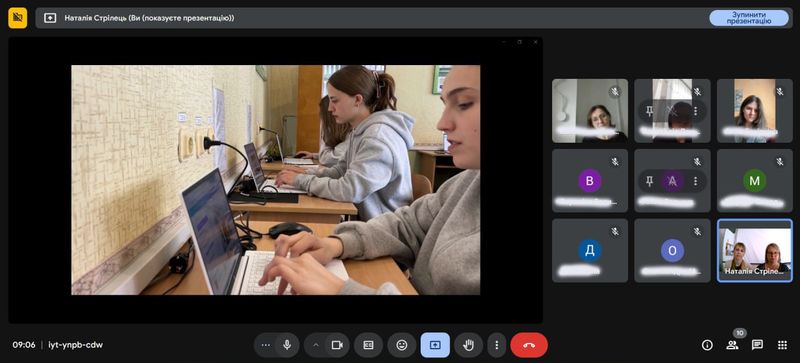Click the yellow camera-off icon top left

pos(18,18)
